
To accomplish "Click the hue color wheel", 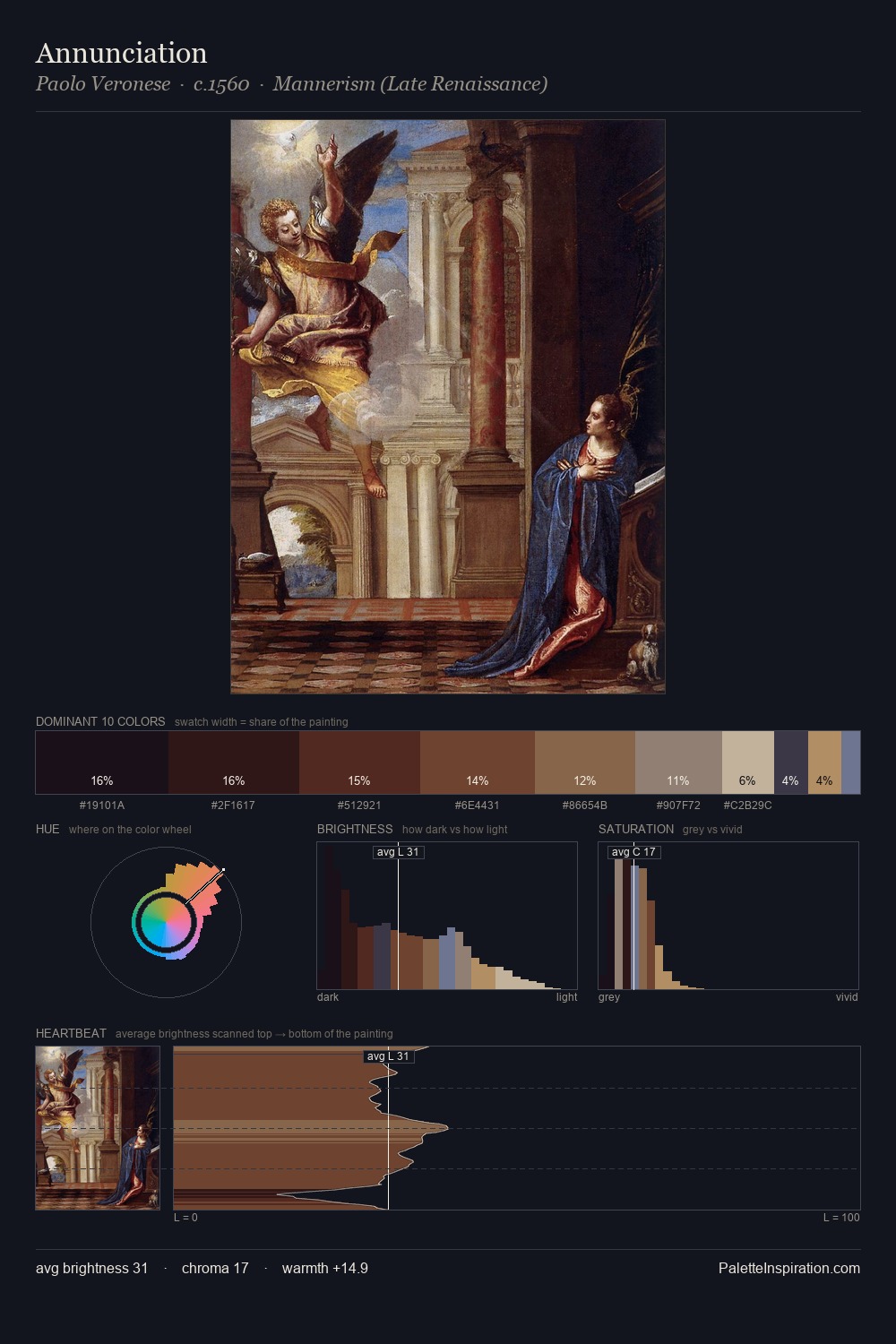I will (x=166, y=922).
